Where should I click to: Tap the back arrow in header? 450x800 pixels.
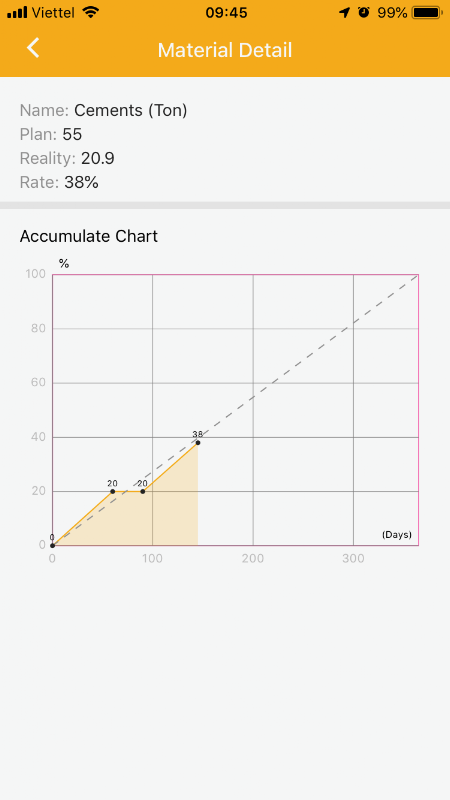point(33,48)
